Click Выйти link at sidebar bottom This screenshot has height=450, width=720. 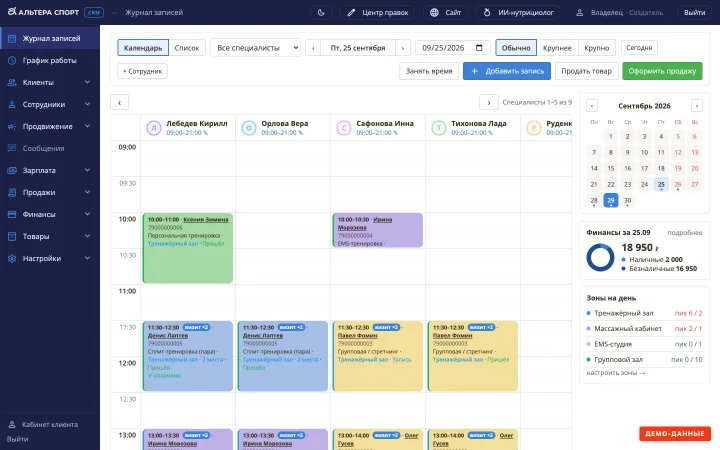point(17,439)
